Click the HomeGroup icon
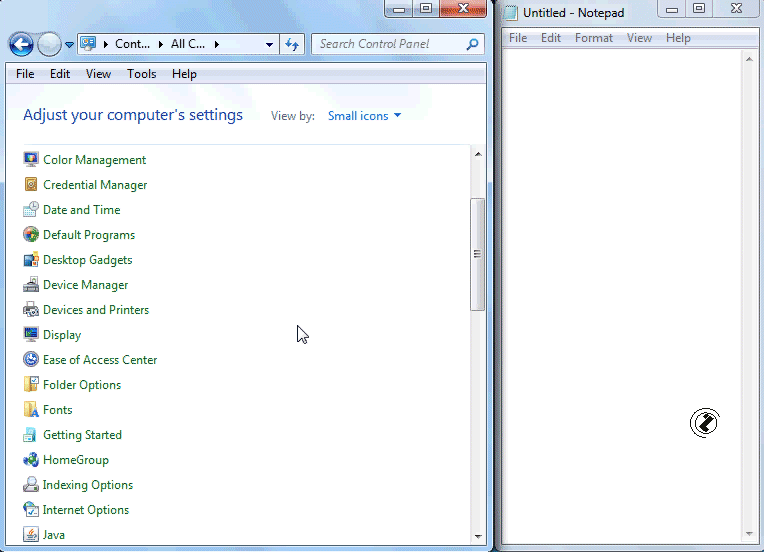This screenshot has height=552, width=764. coord(31,460)
